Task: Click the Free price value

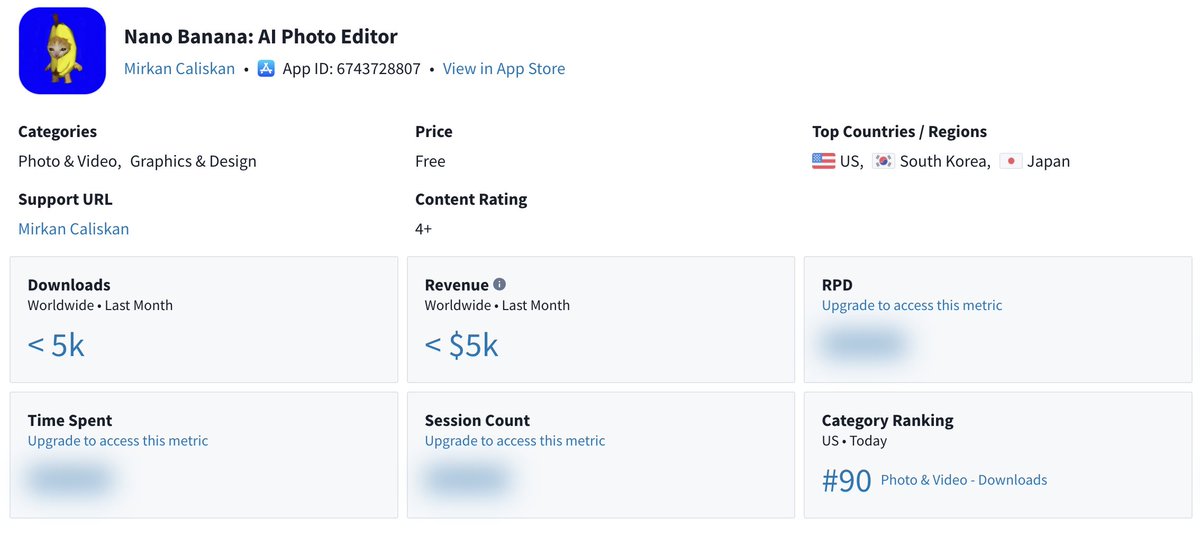Action: pos(430,161)
